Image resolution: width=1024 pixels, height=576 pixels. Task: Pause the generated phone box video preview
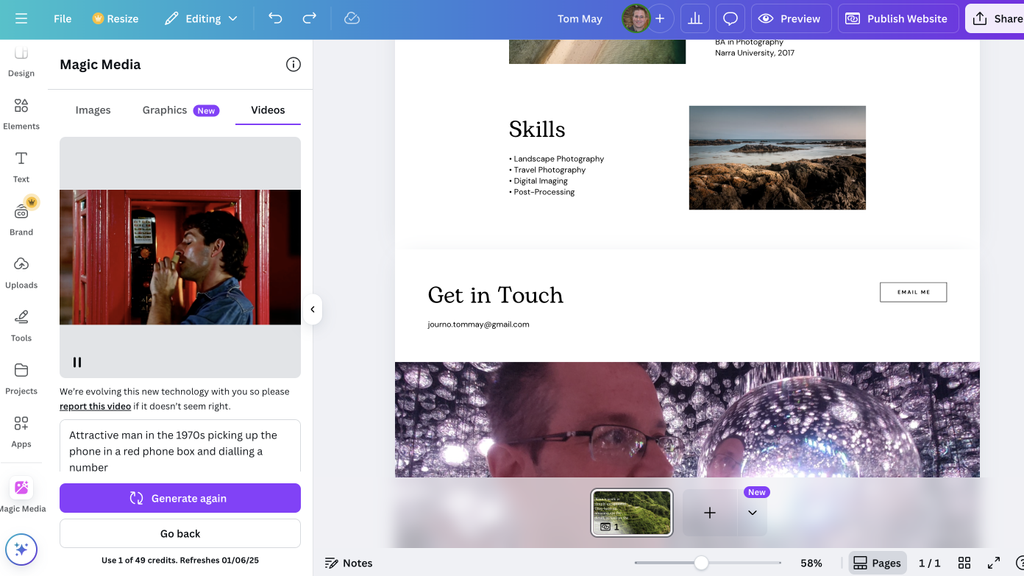point(77,362)
